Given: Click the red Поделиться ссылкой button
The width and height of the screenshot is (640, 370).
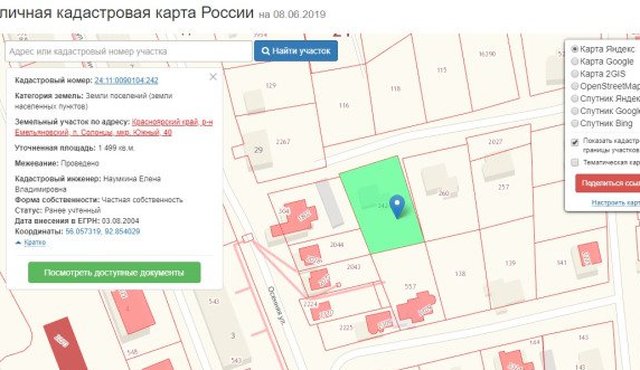Looking at the screenshot, I should coord(608,183).
